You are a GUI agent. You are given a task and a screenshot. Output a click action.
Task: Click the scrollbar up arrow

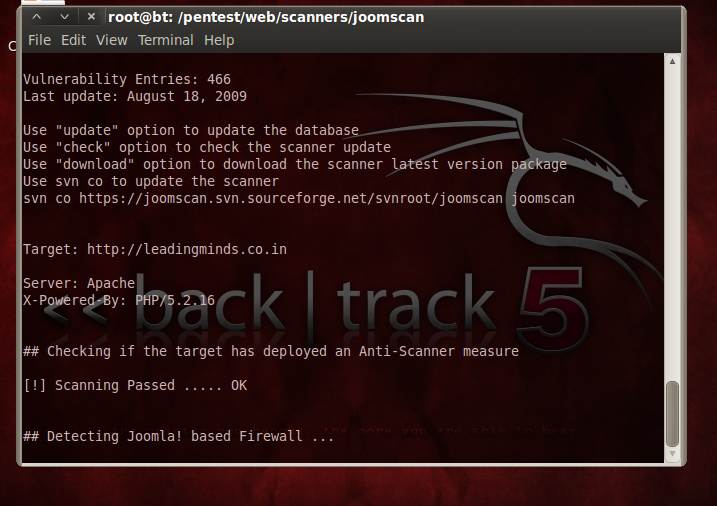point(672,61)
